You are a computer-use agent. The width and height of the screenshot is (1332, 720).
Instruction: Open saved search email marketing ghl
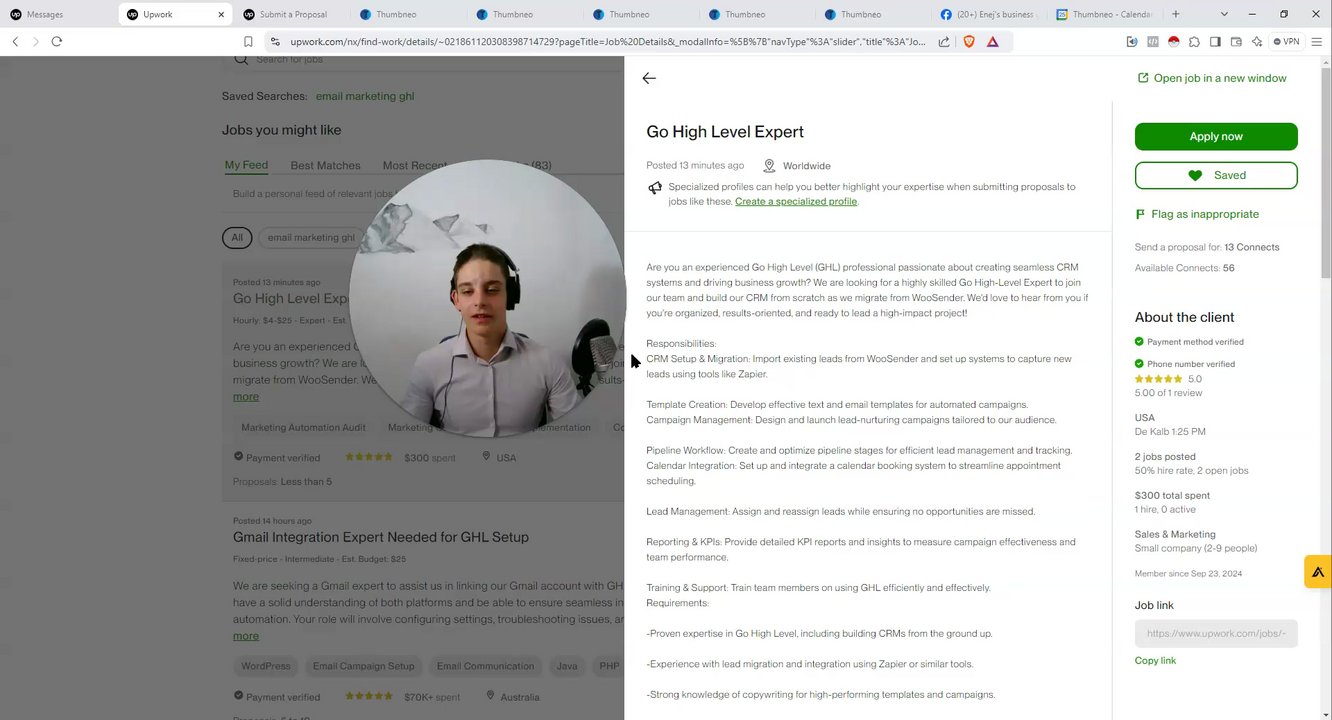pyautogui.click(x=365, y=96)
